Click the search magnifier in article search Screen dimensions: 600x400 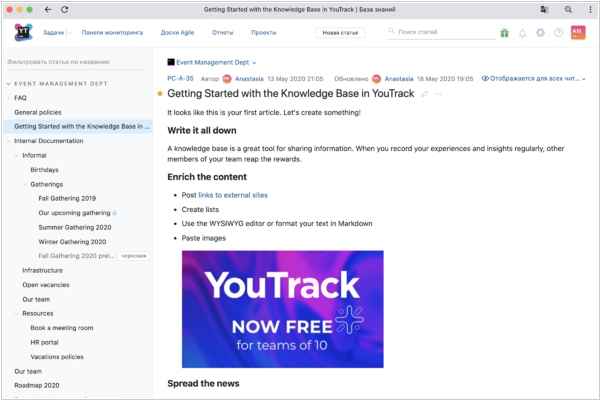[x=391, y=31]
